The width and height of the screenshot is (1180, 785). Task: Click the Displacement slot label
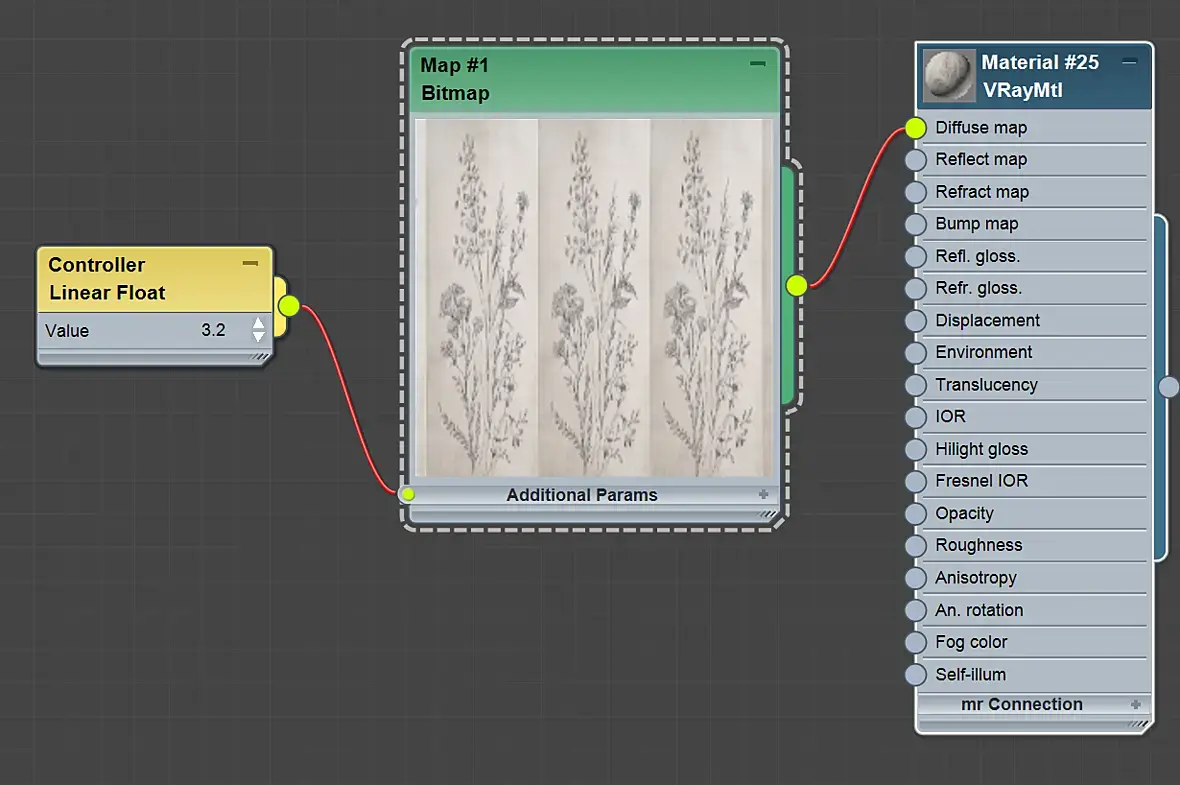(x=987, y=321)
